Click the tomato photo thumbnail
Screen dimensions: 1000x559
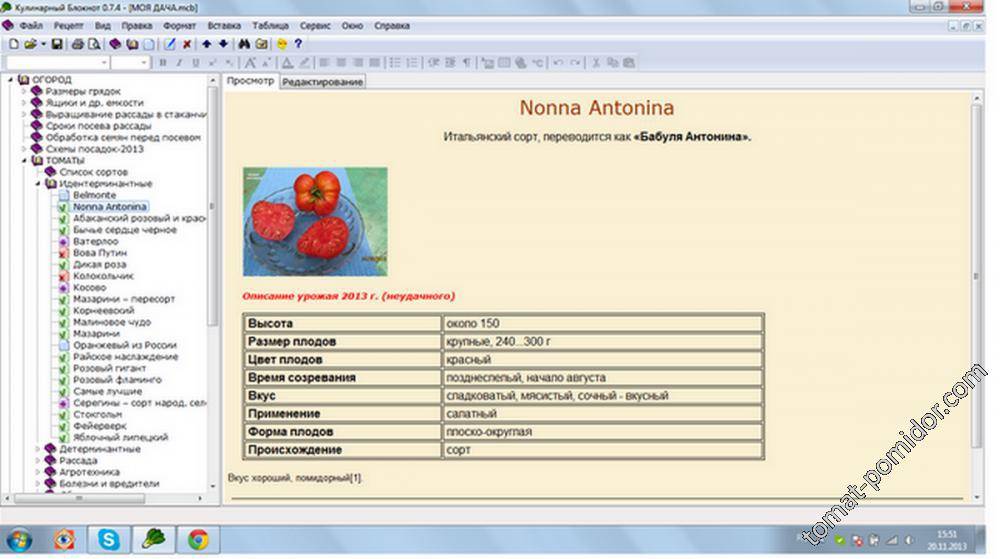tap(315, 221)
